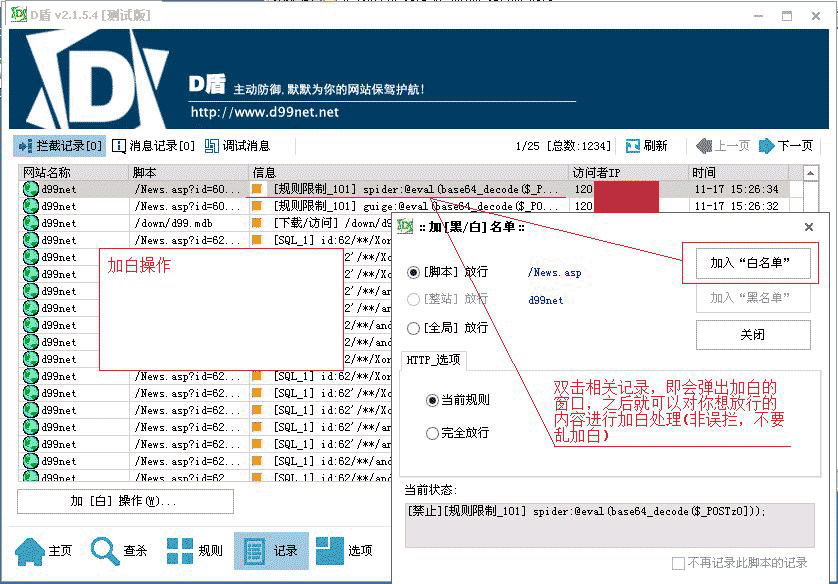Image resolution: width=838 pixels, height=584 pixels.
Task: Click /News.asp script path in dialog
Action: point(554,272)
